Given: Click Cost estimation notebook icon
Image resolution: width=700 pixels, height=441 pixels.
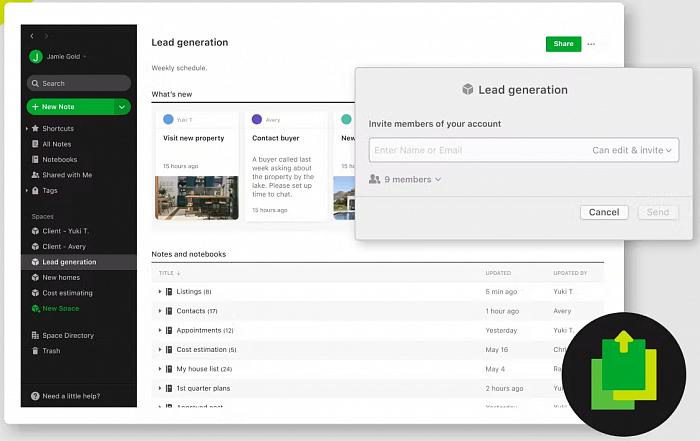Looking at the screenshot, I should pos(169,349).
